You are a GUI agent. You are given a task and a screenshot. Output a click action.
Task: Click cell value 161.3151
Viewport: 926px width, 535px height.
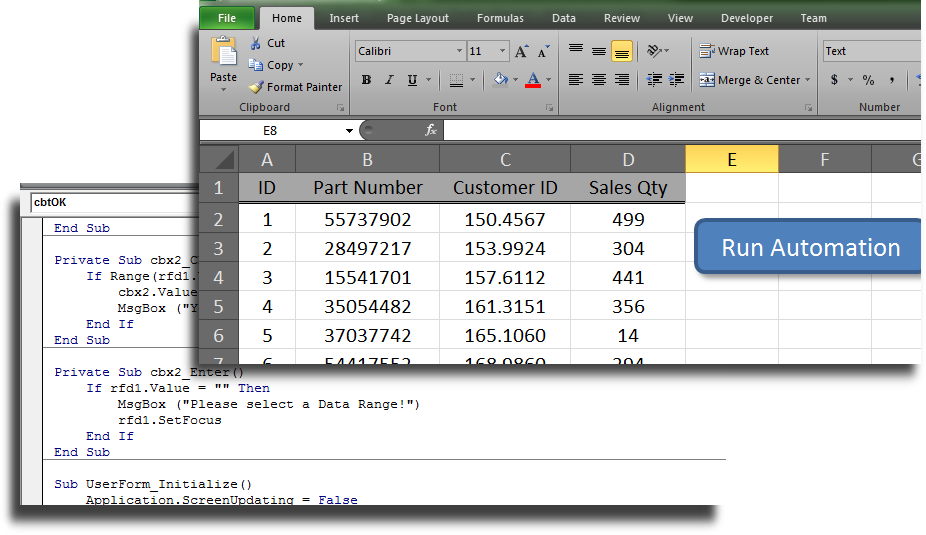point(505,306)
